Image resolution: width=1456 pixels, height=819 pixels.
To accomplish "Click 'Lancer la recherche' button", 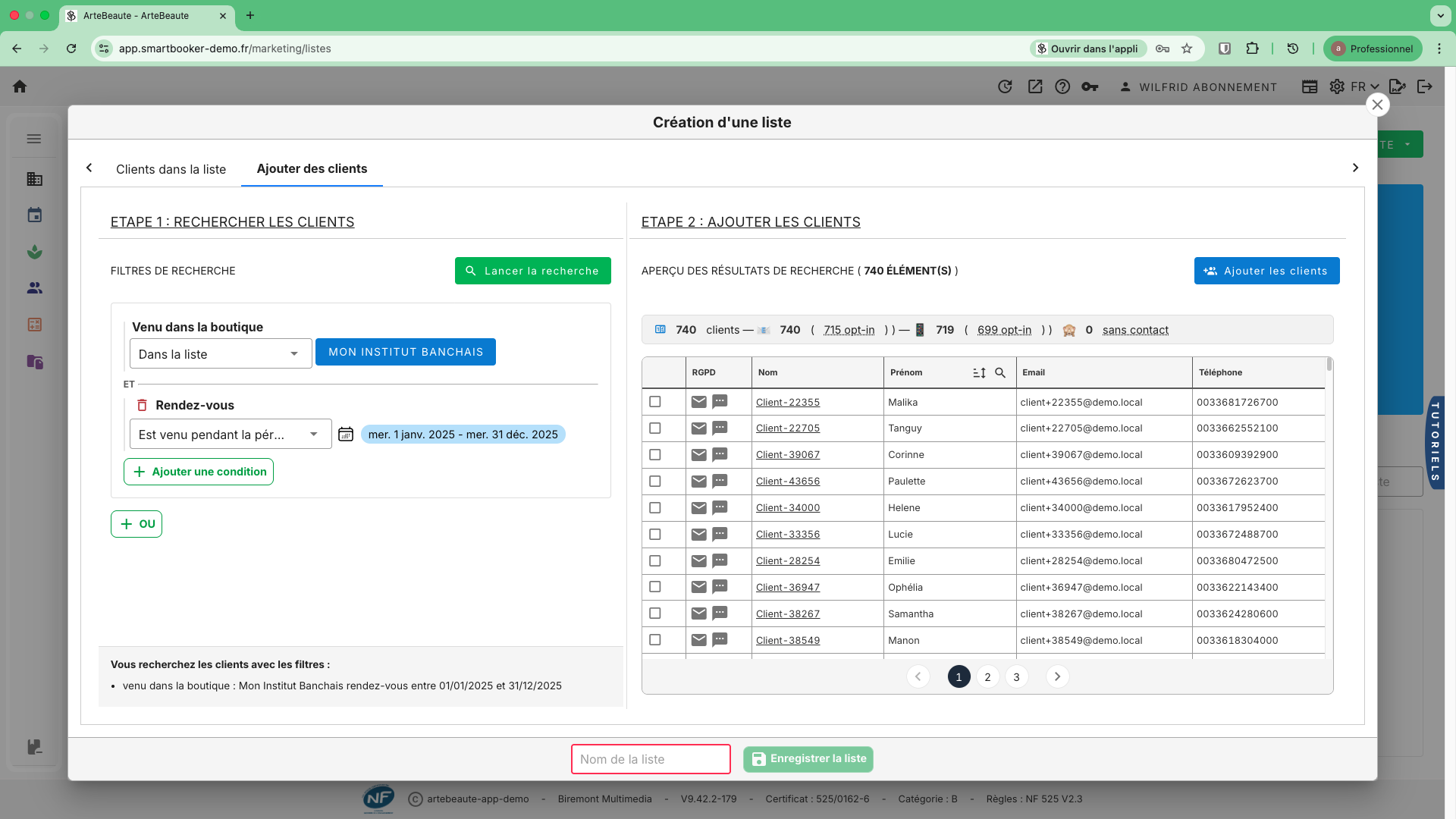I will [532, 271].
